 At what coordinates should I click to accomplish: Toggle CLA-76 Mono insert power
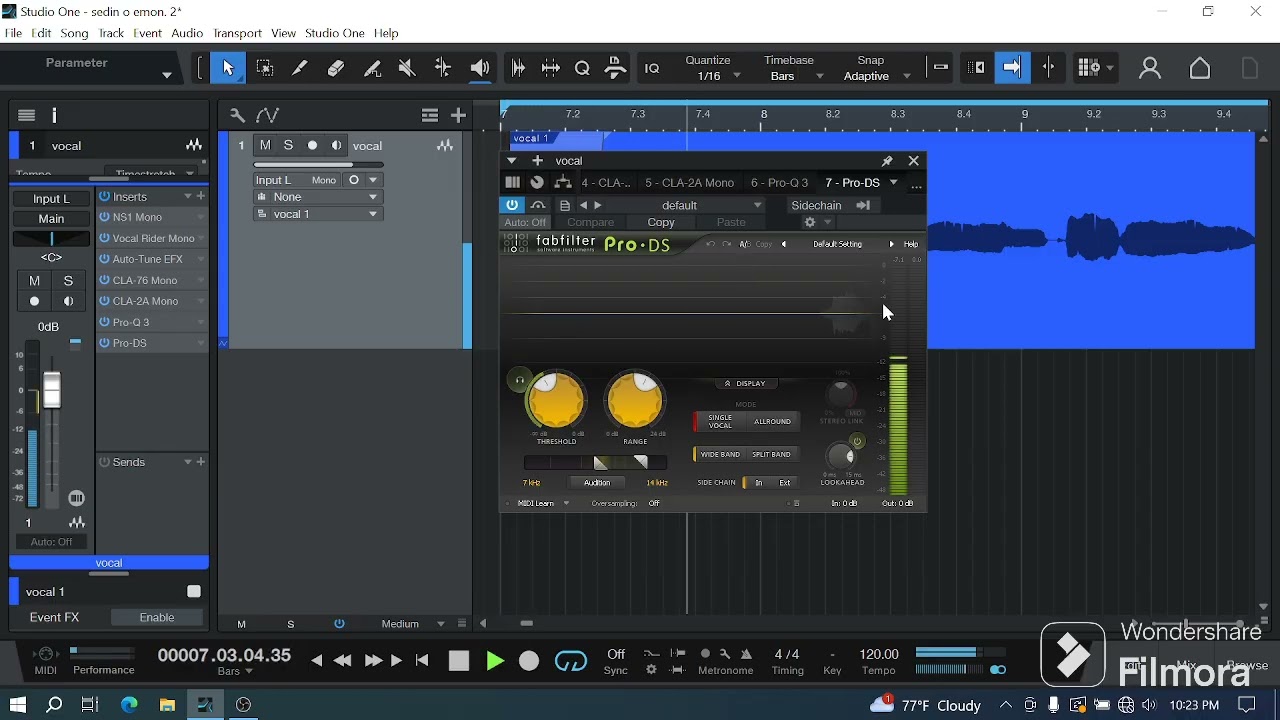(104, 281)
